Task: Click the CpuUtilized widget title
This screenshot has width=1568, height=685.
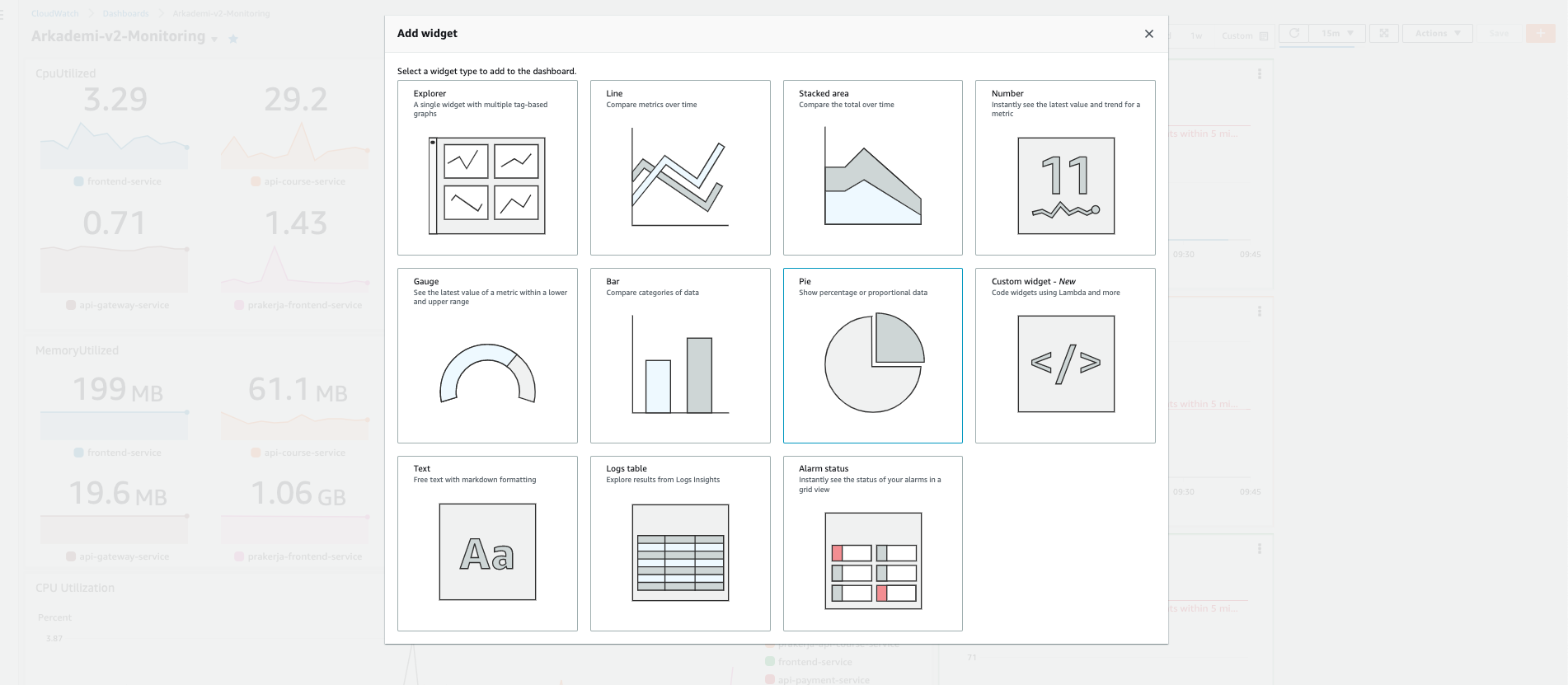Action: tap(66, 73)
